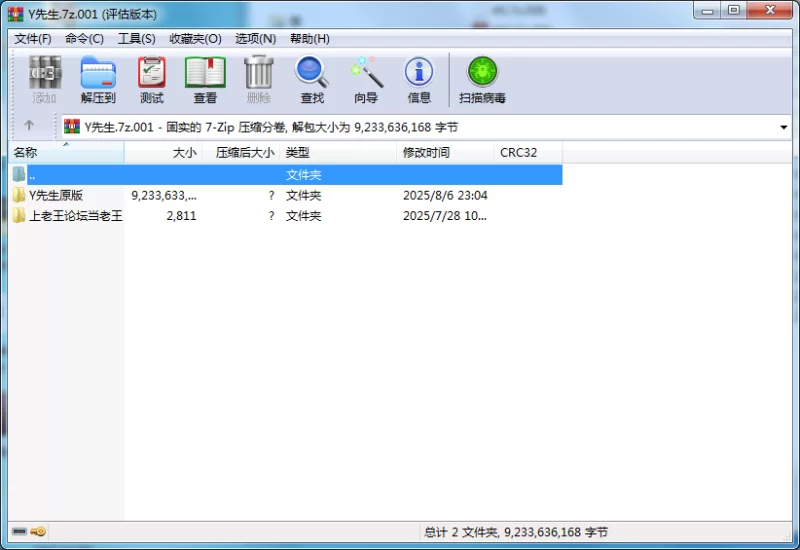Click the date 2025/7/28 10...
This screenshot has height=550, width=800.
445,215
